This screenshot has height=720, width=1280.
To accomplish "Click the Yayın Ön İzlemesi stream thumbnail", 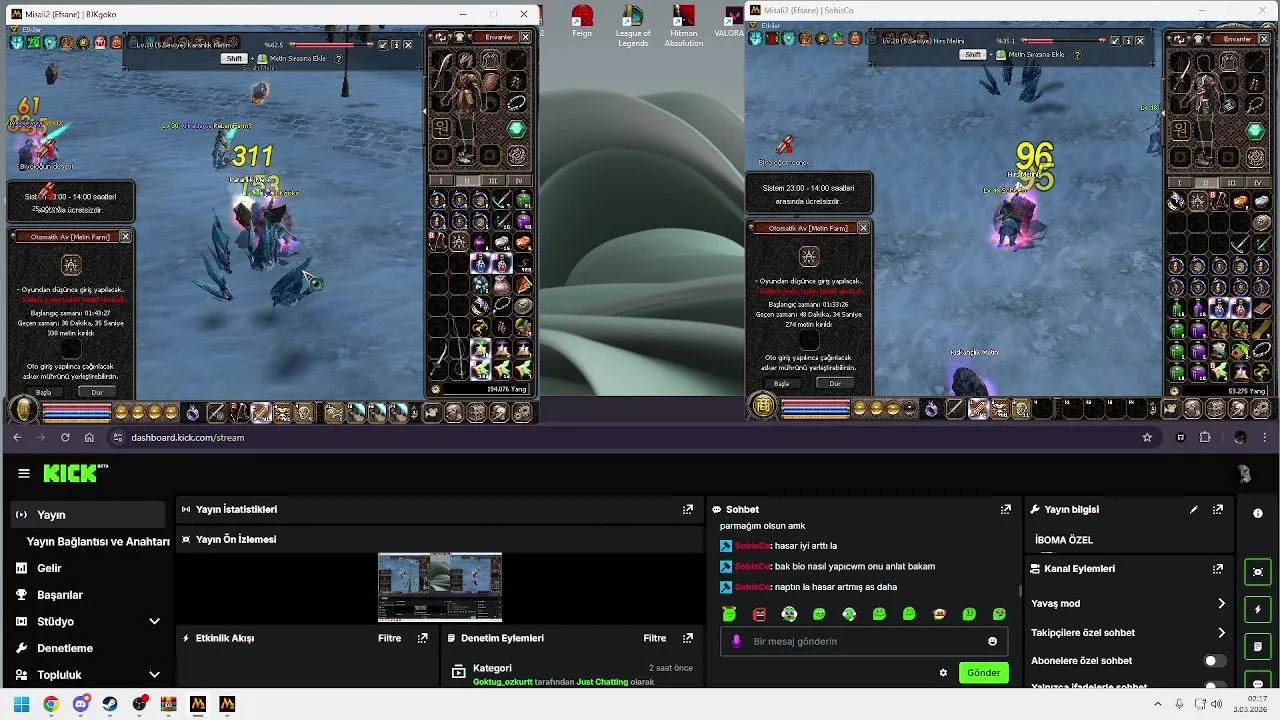I will 440,587.
